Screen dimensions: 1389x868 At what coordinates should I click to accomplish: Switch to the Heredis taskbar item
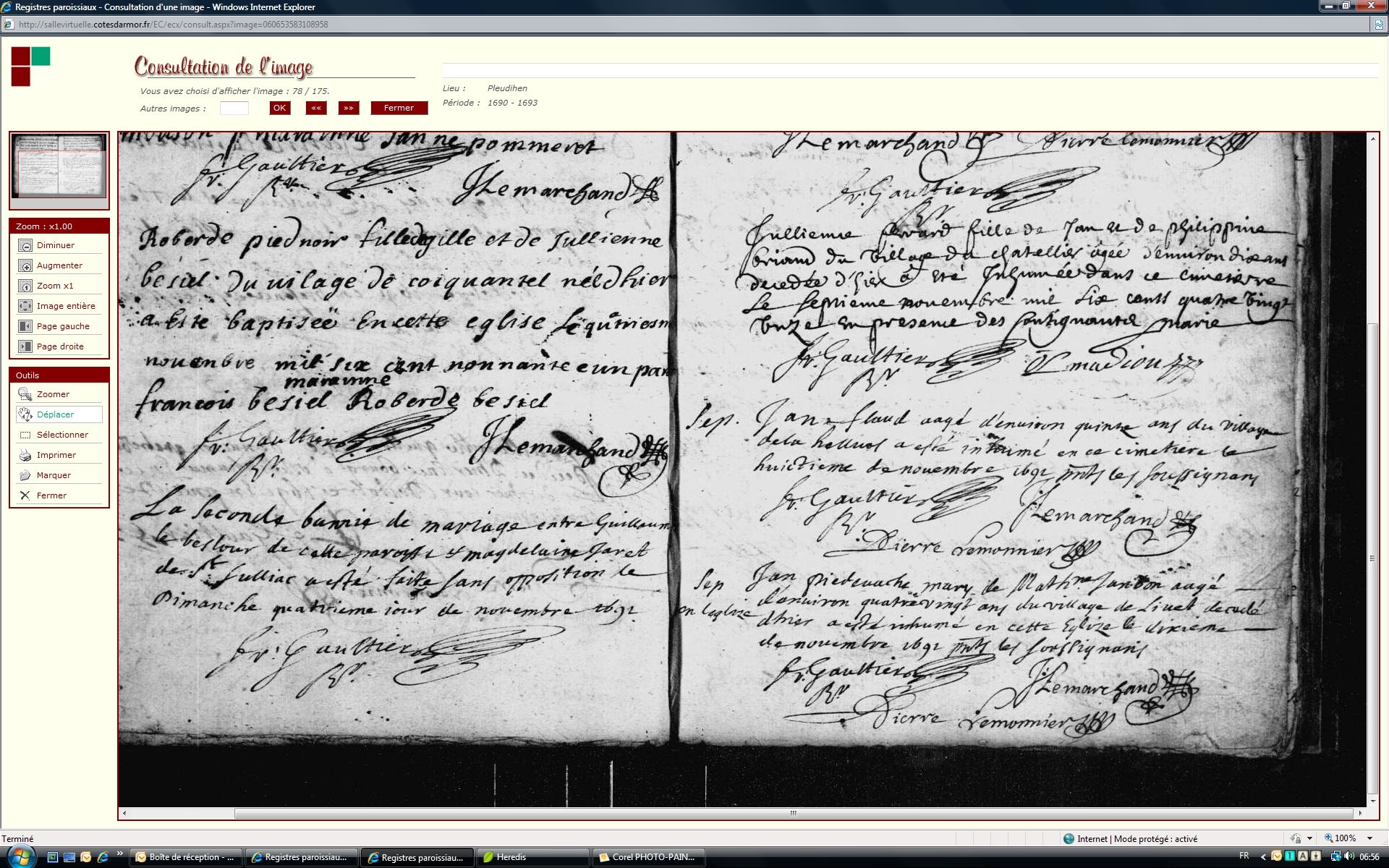pos(532,857)
